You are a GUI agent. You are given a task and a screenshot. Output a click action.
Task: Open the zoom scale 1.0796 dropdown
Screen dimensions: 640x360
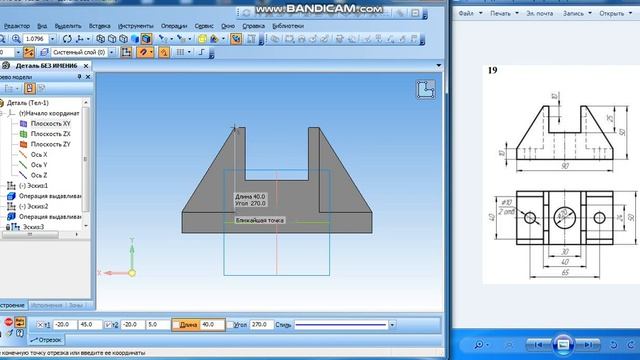(52, 39)
